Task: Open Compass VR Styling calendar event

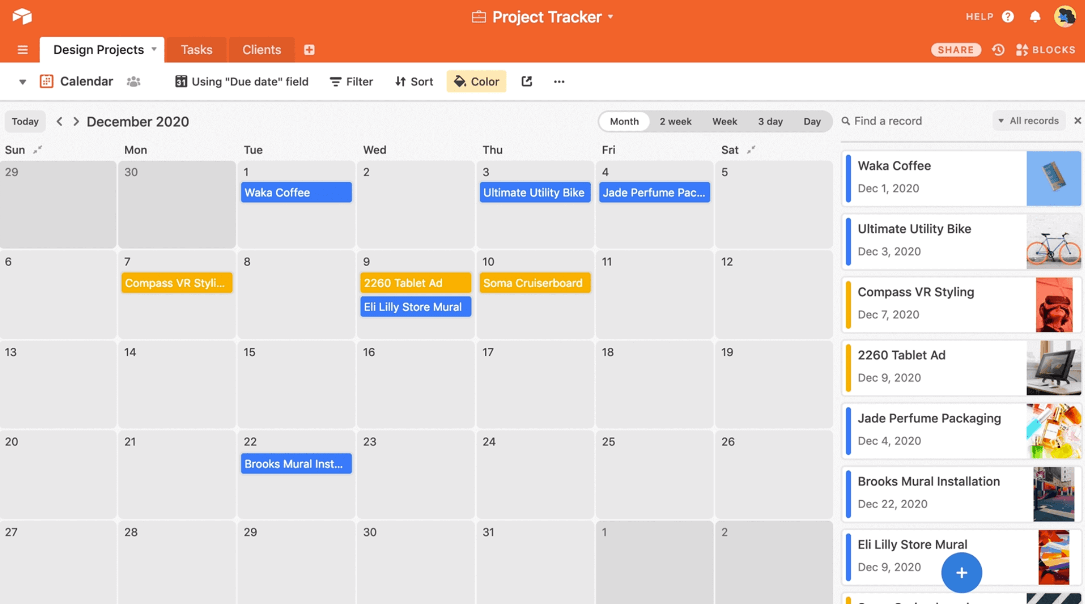Action: (176, 283)
